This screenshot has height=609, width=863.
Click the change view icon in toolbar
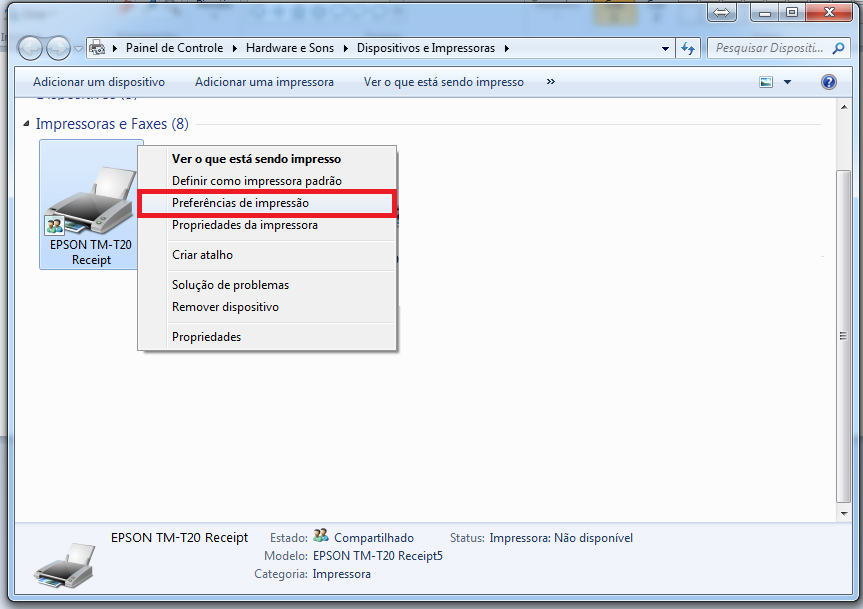coord(767,82)
